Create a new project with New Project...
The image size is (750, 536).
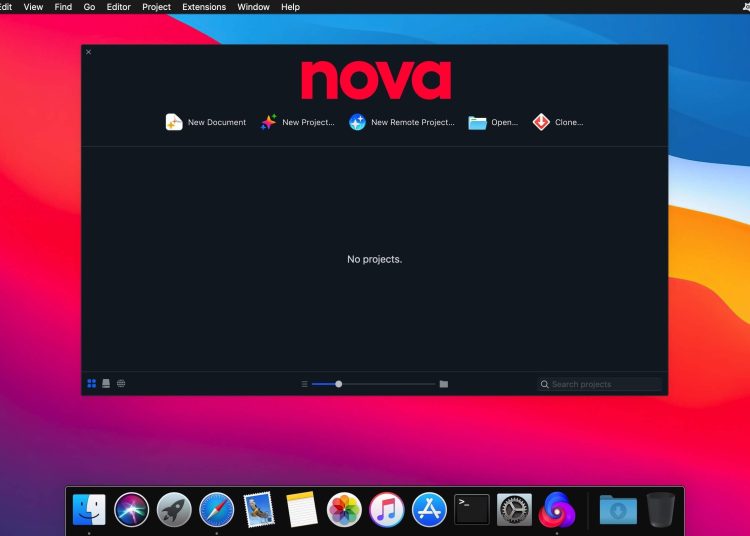(x=268, y=122)
